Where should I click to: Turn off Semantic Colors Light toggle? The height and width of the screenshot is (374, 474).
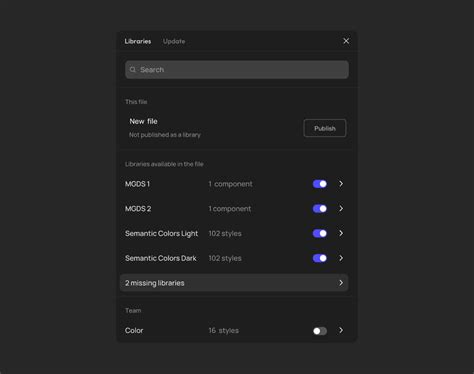pyautogui.click(x=320, y=233)
